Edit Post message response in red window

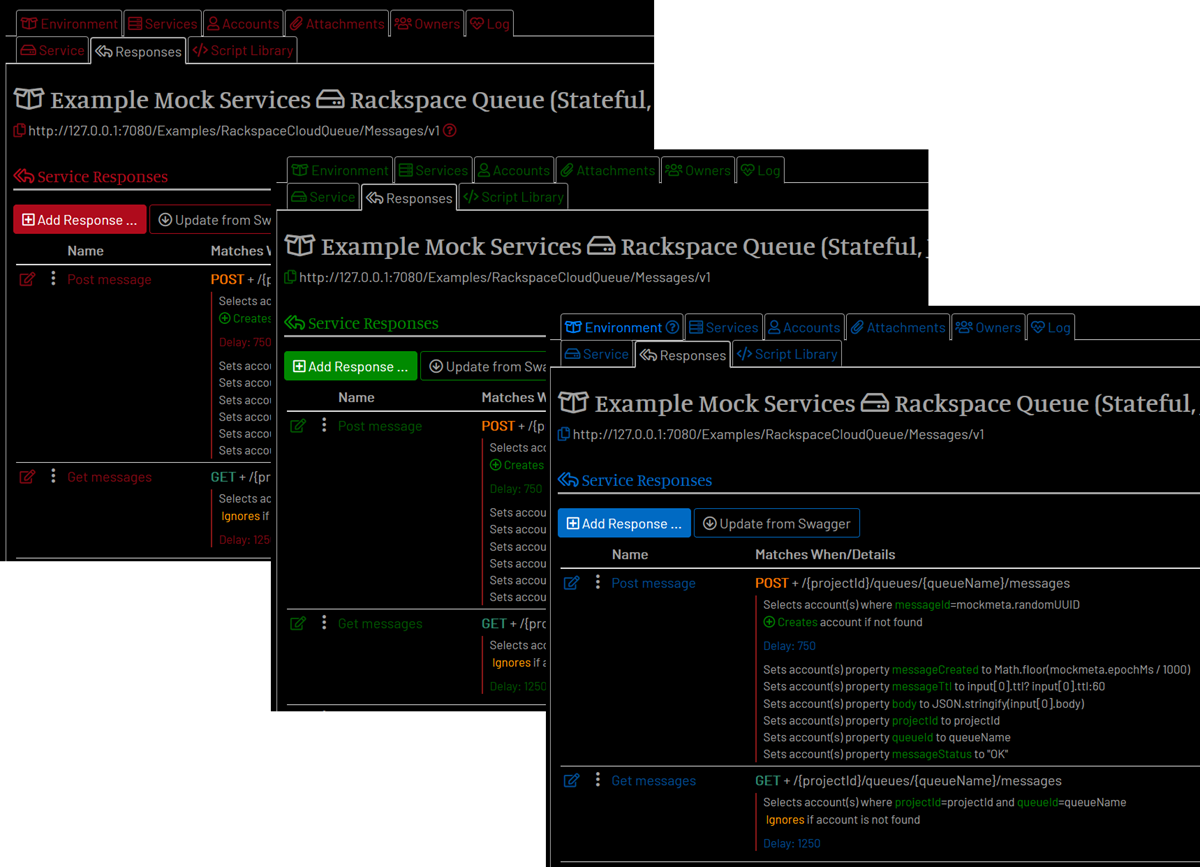(x=27, y=280)
